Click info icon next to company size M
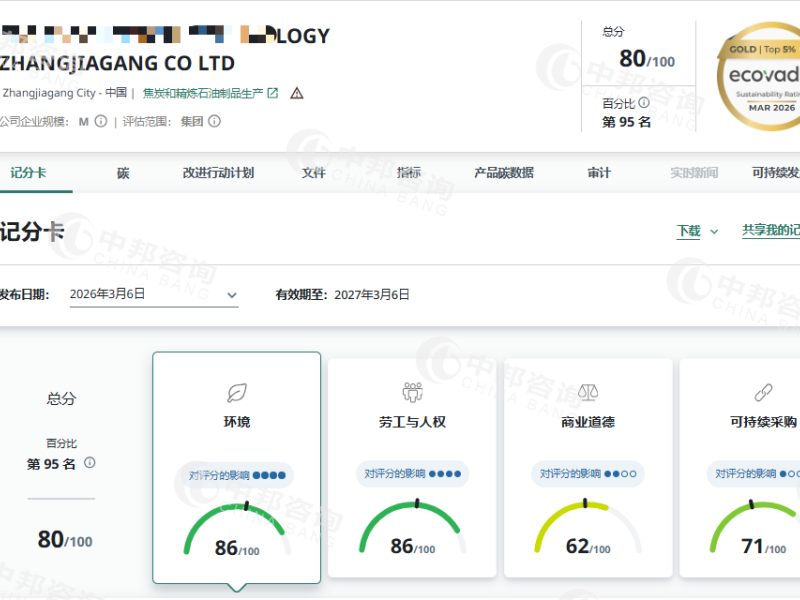This screenshot has height=600, width=800. (100, 122)
